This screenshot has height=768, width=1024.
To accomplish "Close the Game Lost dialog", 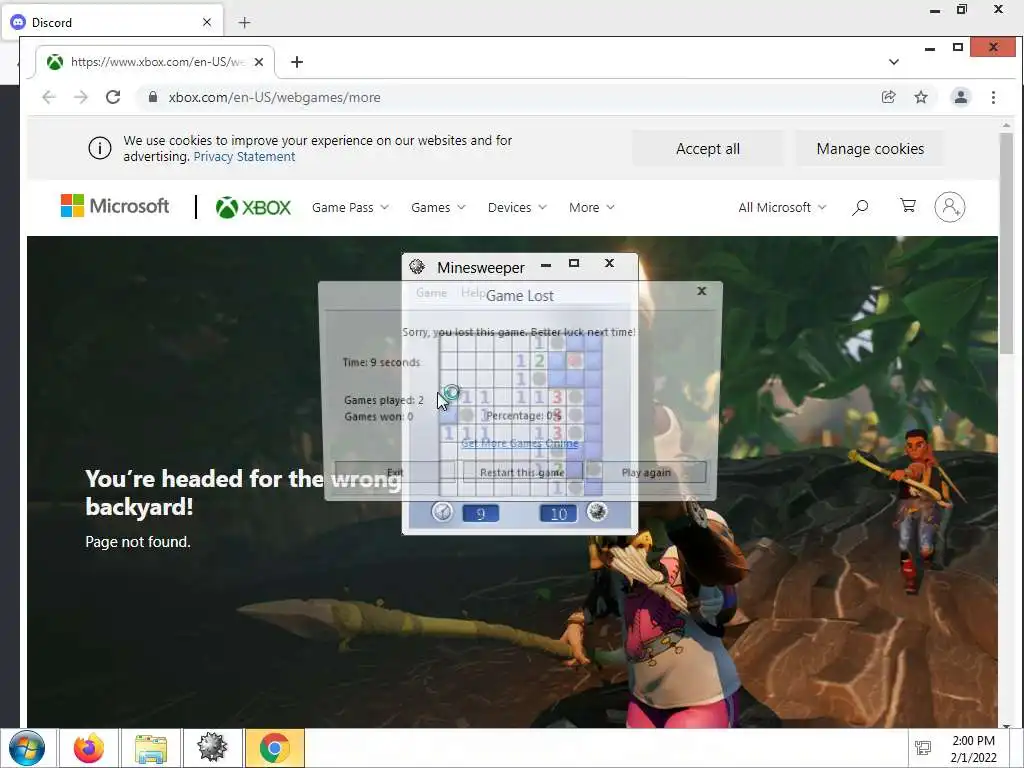I will pyautogui.click(x=701, y=291).
